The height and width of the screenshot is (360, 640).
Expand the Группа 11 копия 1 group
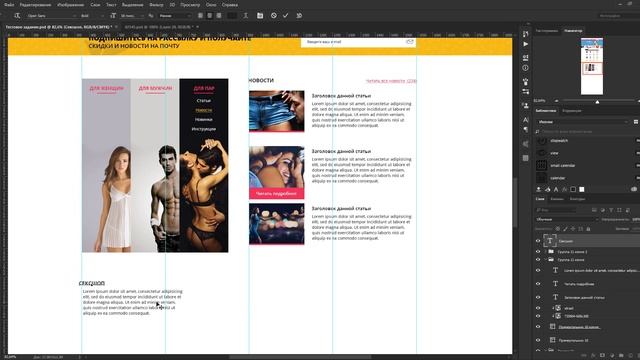[x=545, y=251]
